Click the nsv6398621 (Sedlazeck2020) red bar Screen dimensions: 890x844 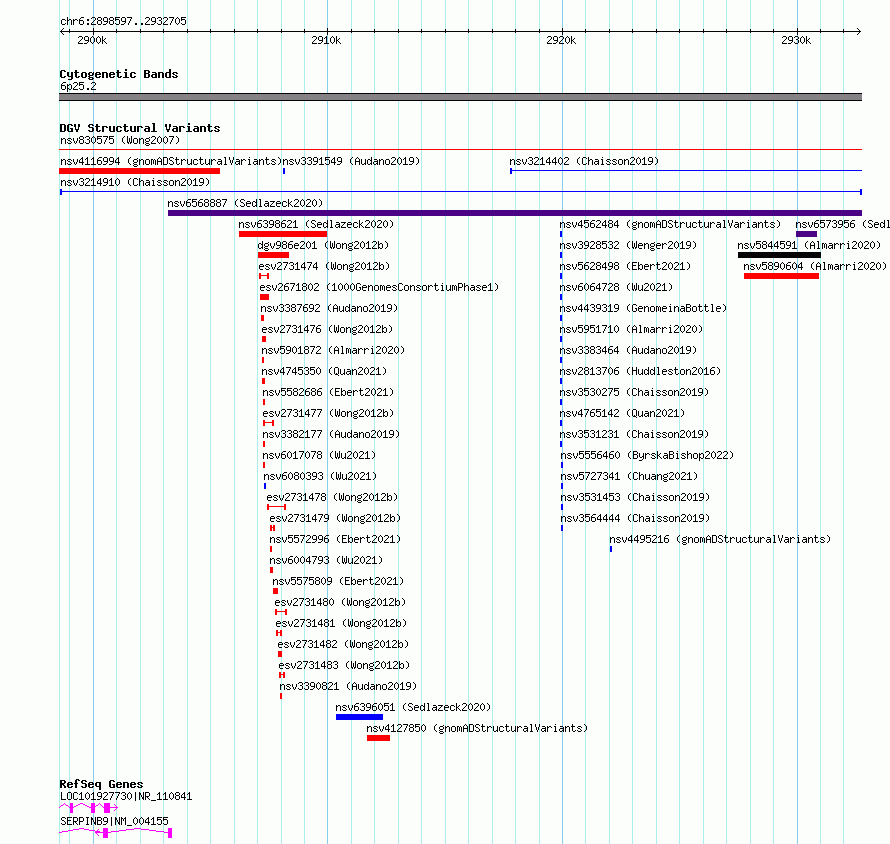click(283, 234)
